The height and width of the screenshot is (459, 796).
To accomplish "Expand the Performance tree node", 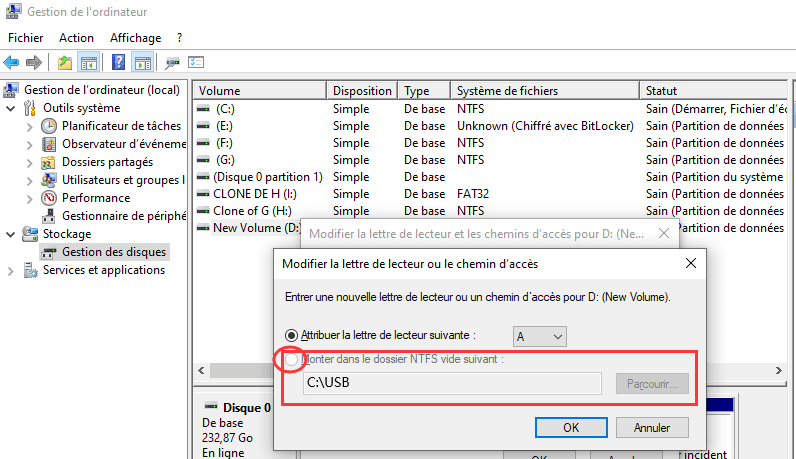I will [x=29, y=198].
